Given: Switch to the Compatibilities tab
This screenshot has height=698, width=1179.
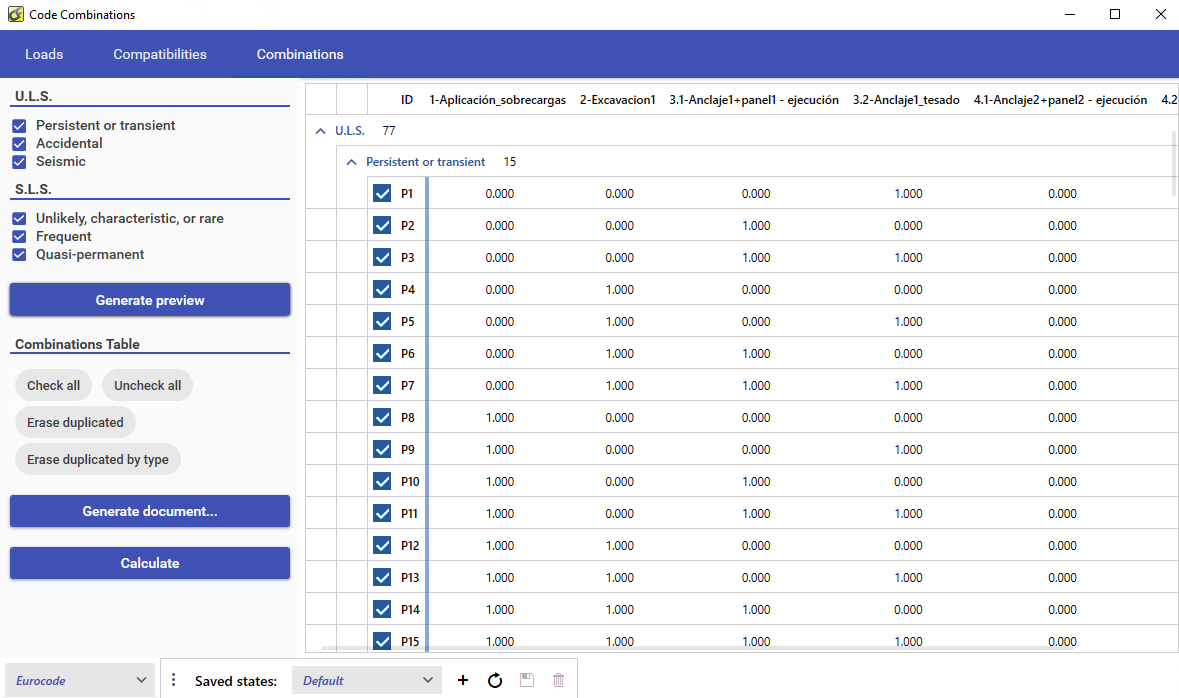Looking at the screenshot, I should 160,54.
